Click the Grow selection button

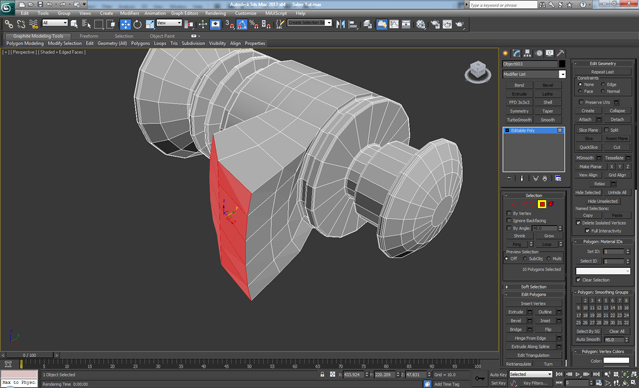coord(549,236)
